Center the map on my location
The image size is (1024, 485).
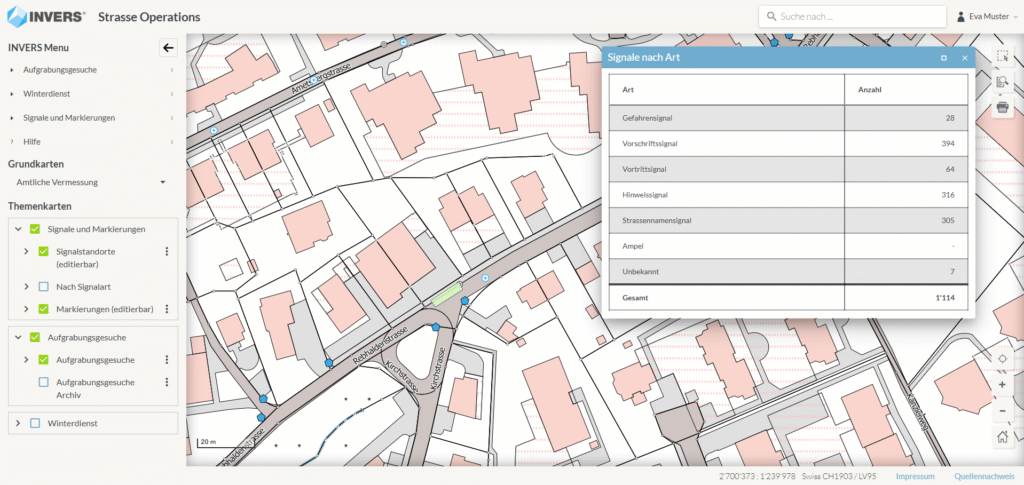pos(1002,359)
